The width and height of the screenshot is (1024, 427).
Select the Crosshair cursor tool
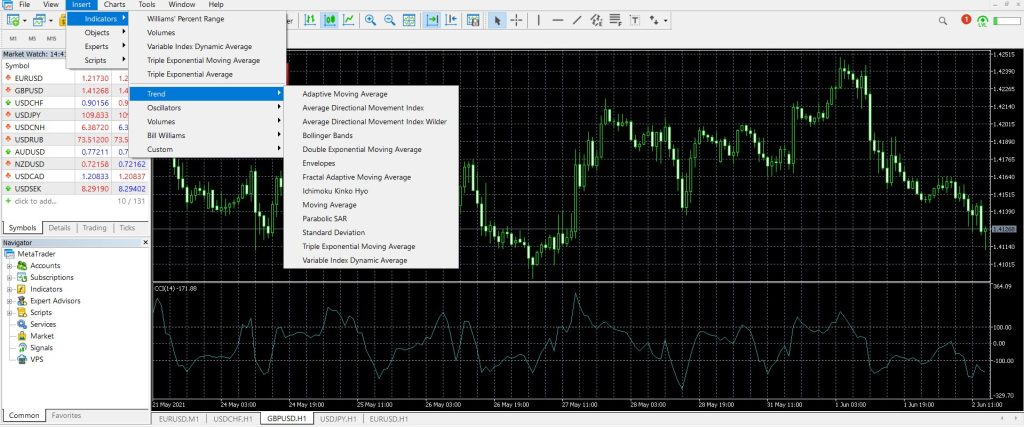coord(516,20)
